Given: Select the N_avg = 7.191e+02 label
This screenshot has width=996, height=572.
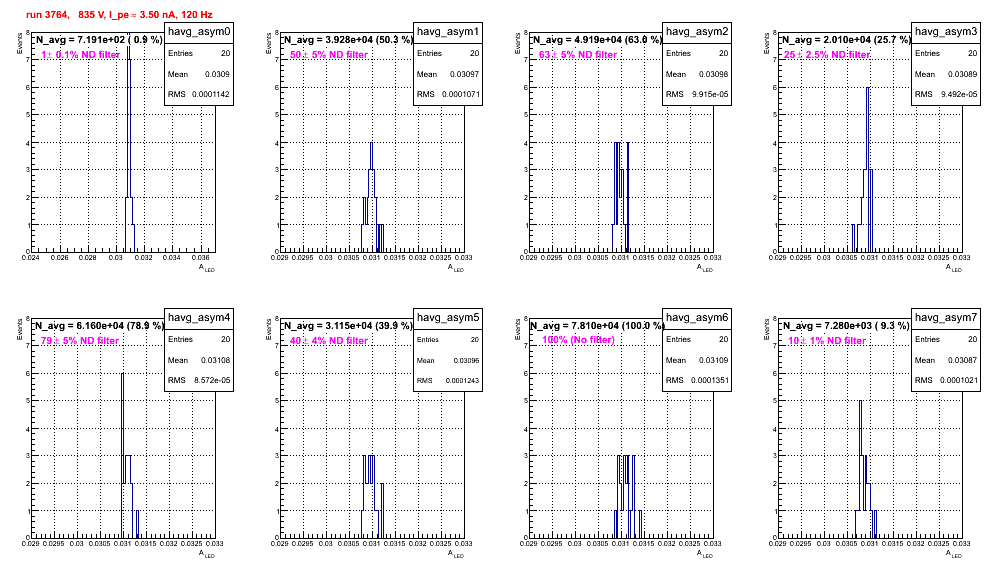Looking at the screenshot, I should pyautogui.click(x=98, y=40).
